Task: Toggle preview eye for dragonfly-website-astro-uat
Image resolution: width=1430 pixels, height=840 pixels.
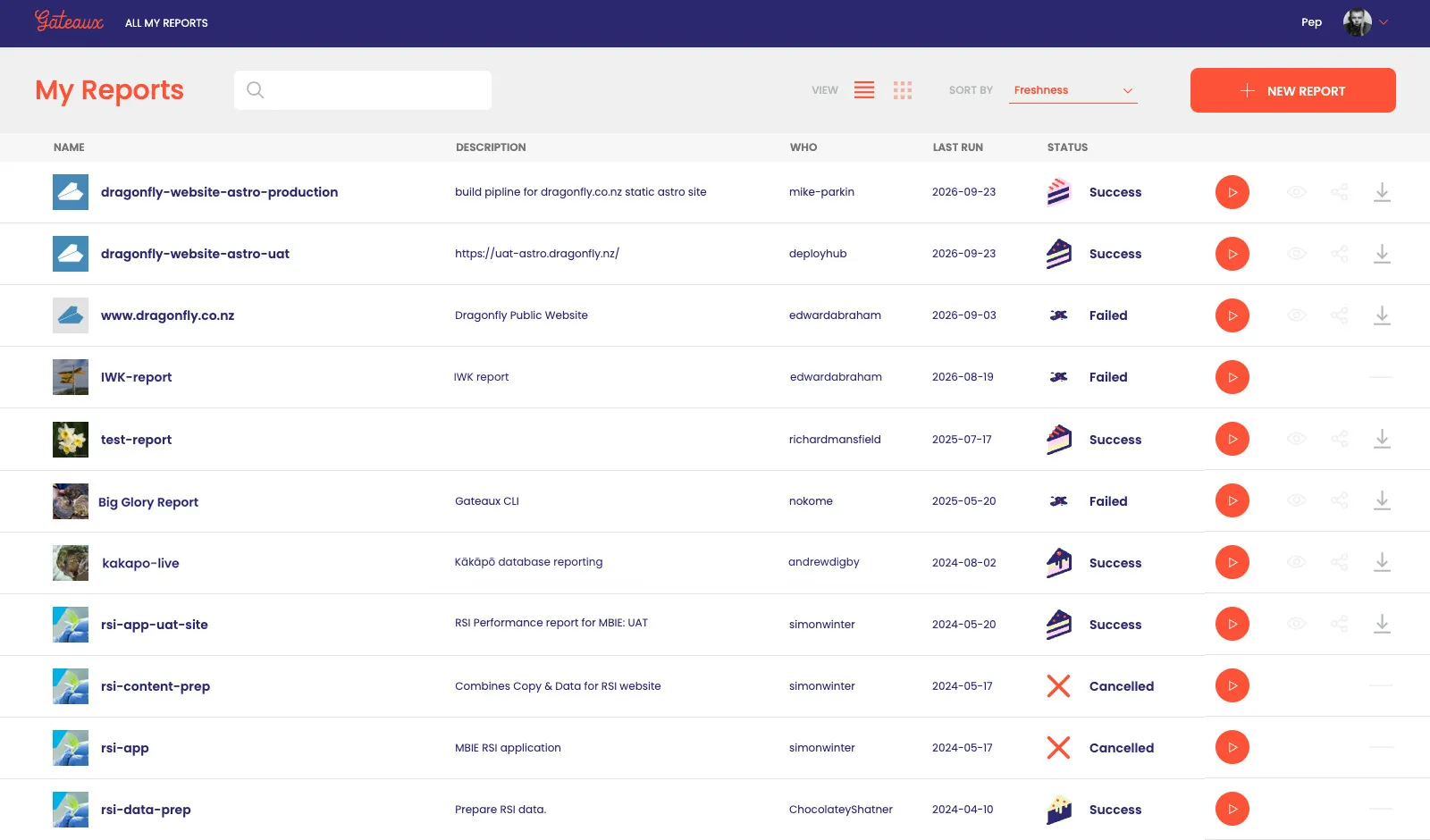Action: (1296, 254)
